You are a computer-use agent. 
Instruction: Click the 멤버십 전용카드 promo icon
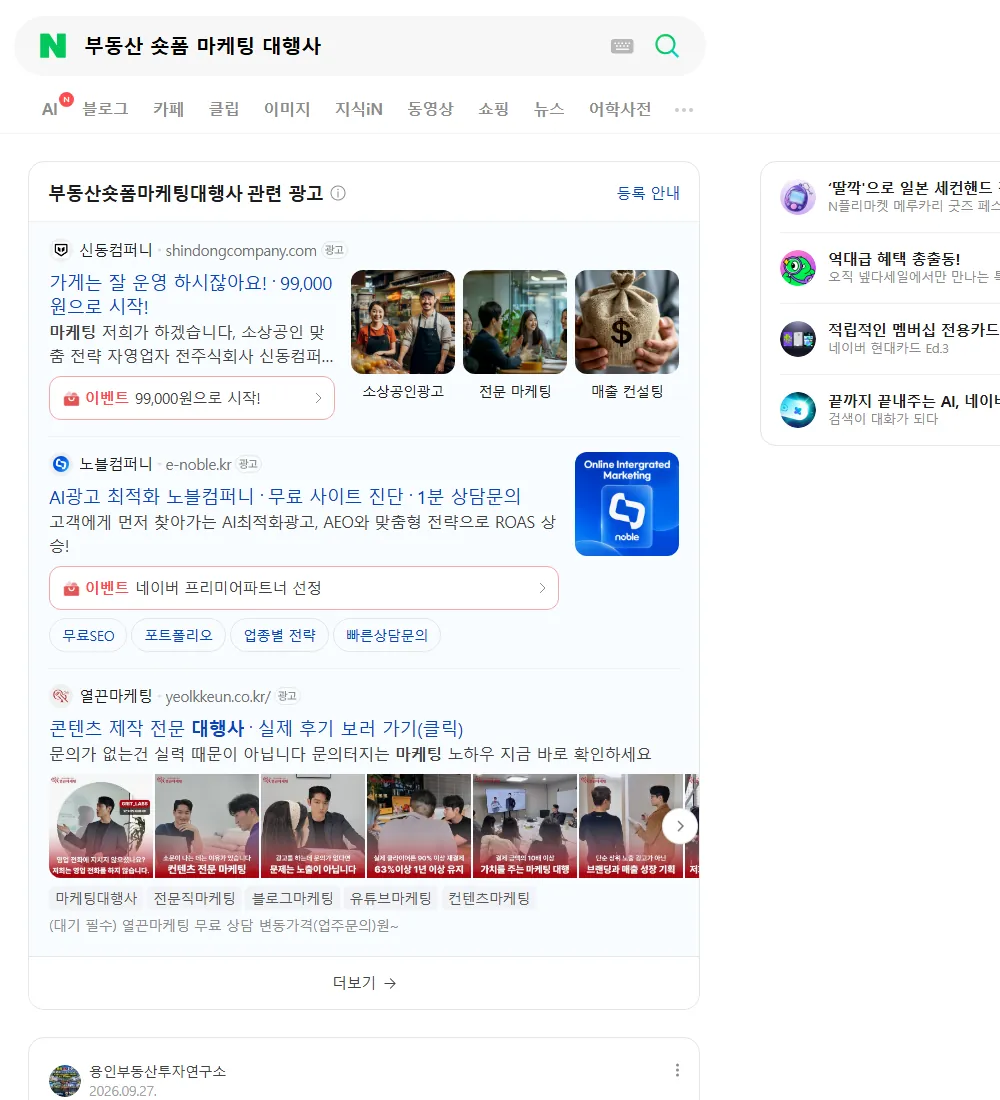[x=798, y=339]
